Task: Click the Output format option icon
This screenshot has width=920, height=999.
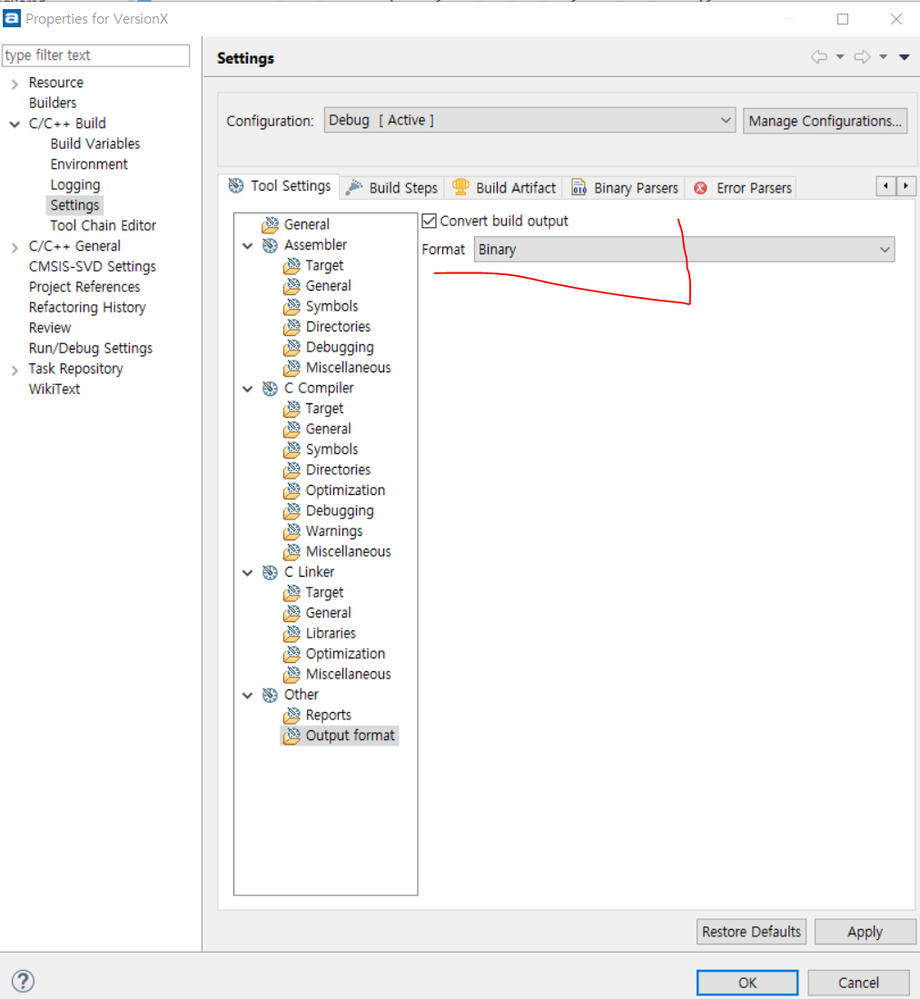Action: (292, 736)
